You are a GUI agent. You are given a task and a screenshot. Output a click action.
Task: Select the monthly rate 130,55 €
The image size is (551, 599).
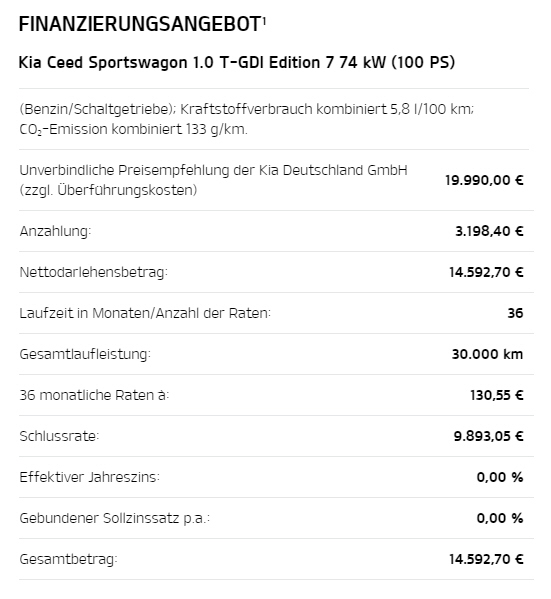(496, 395)
